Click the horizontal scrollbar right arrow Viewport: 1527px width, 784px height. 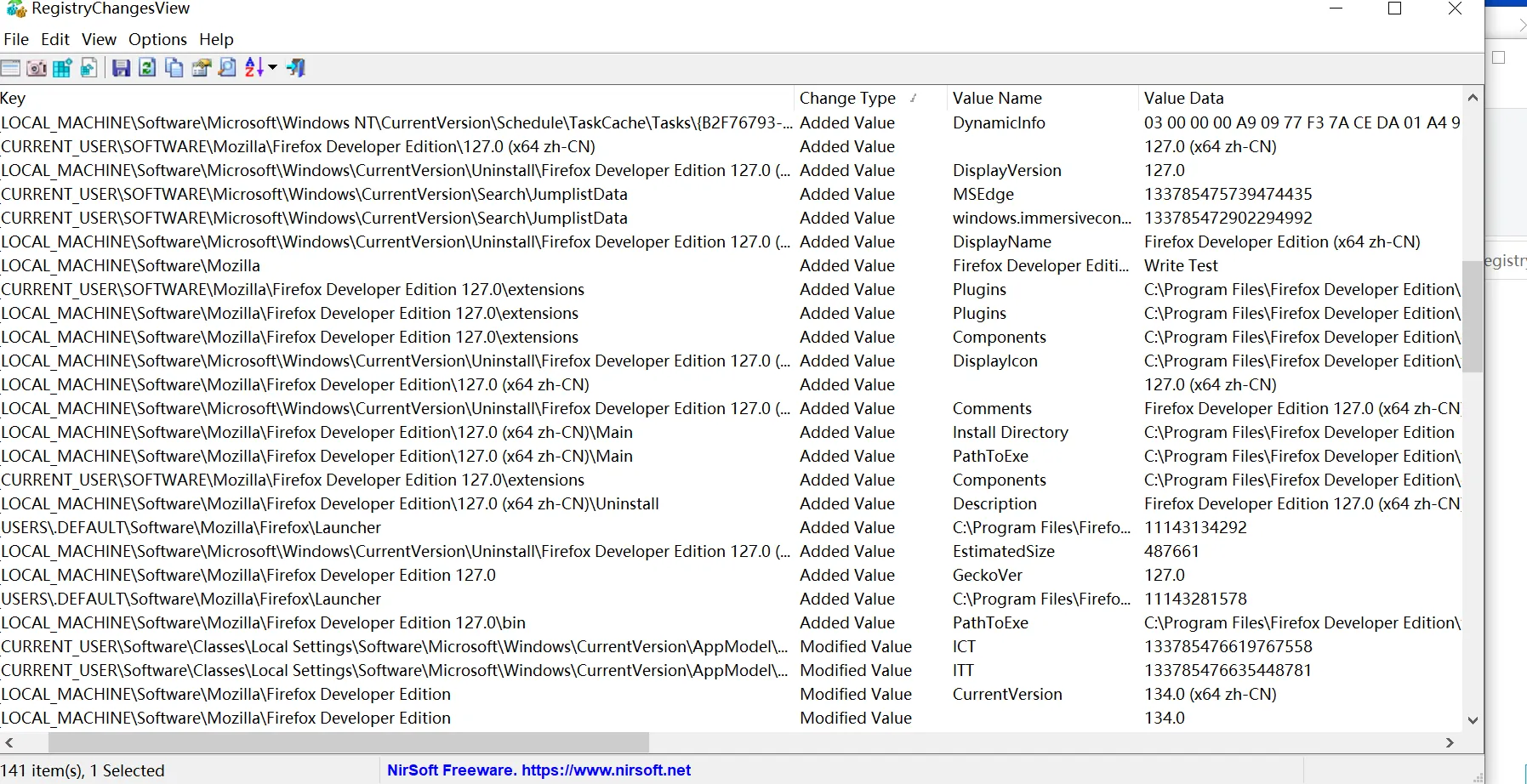(1450, 743)
